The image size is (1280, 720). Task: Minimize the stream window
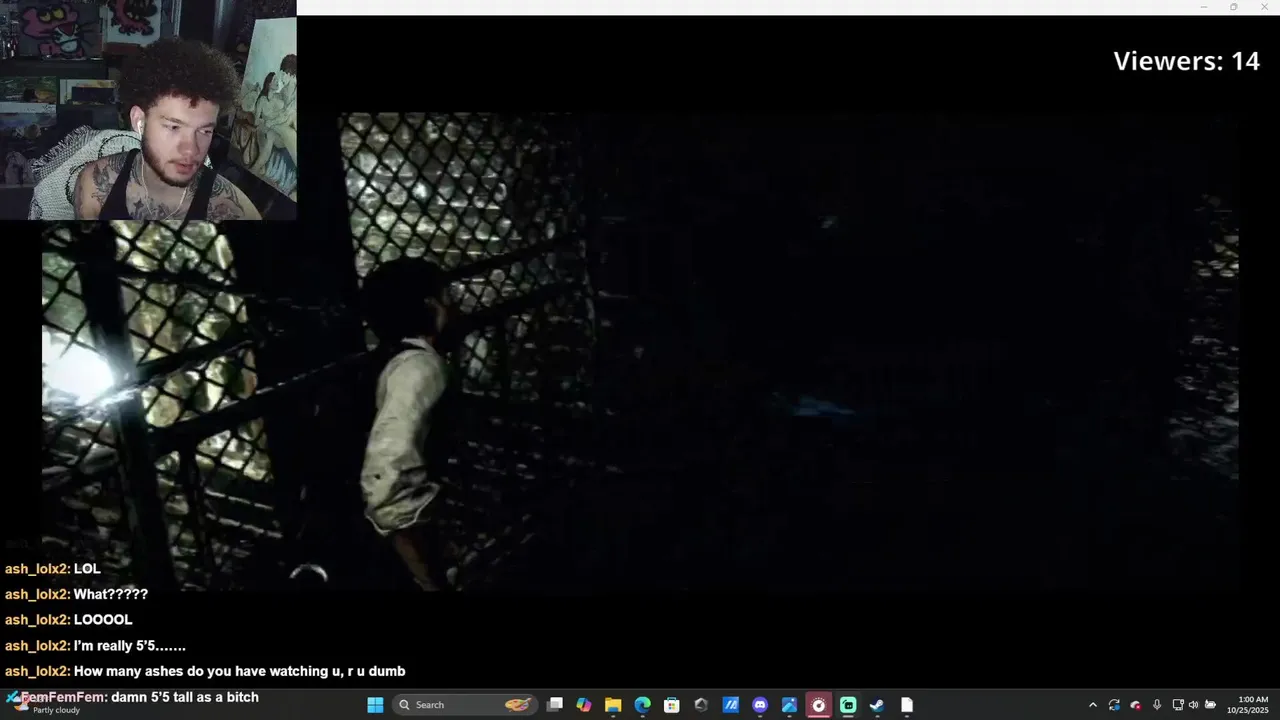tap(1203, 7)
